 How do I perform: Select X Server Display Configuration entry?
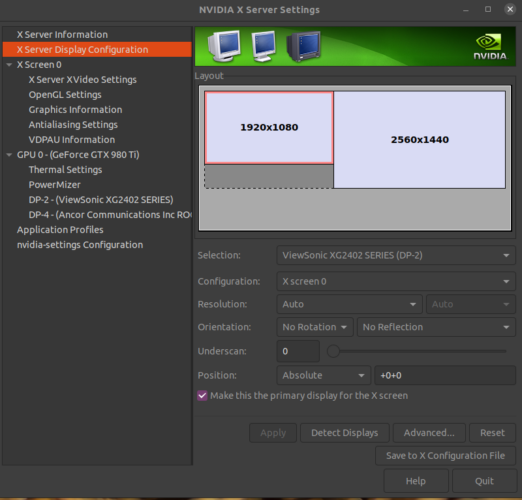point(97,49)
